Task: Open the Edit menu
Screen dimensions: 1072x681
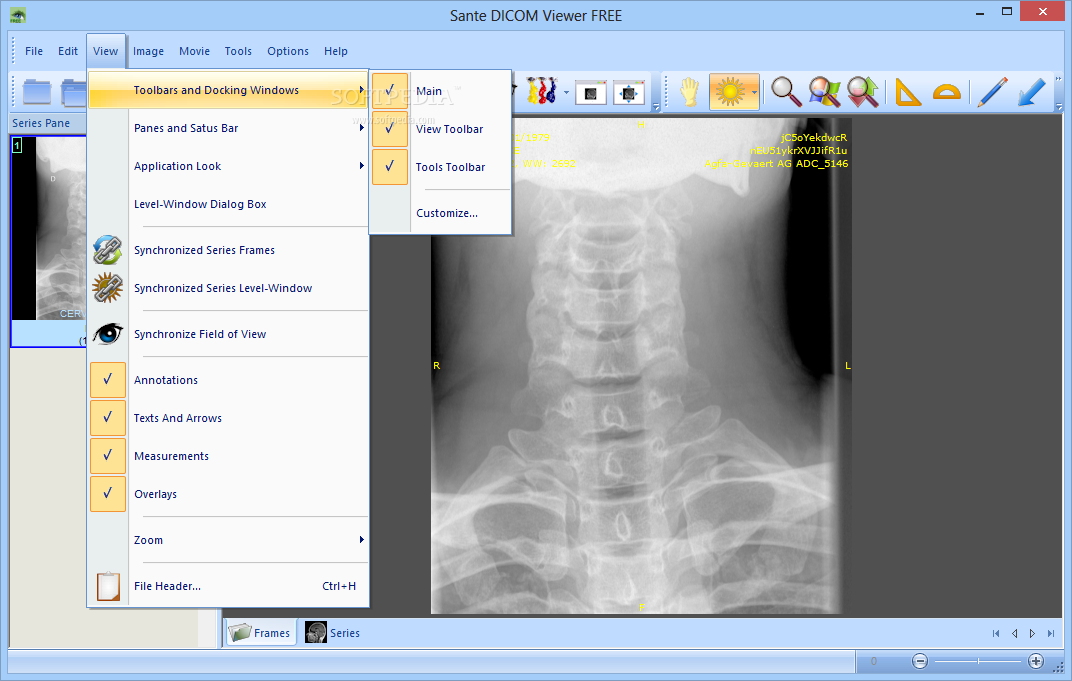Action: 68,51
